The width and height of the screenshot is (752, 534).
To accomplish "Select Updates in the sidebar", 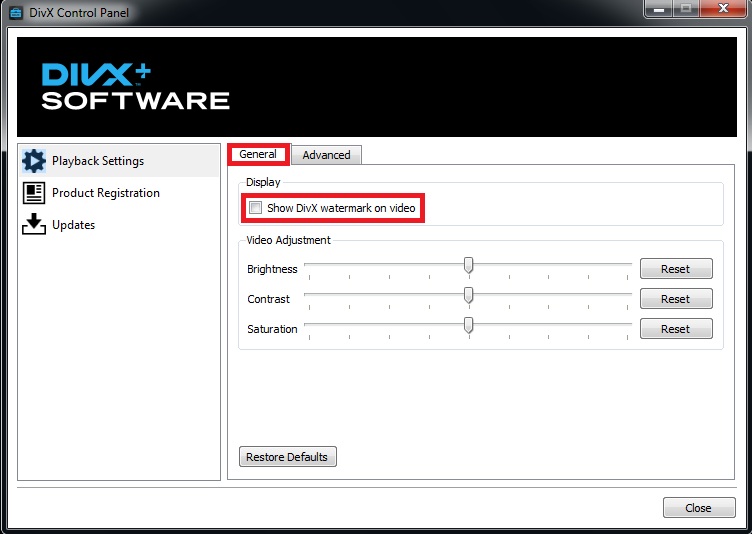I will tap(119, 225).
